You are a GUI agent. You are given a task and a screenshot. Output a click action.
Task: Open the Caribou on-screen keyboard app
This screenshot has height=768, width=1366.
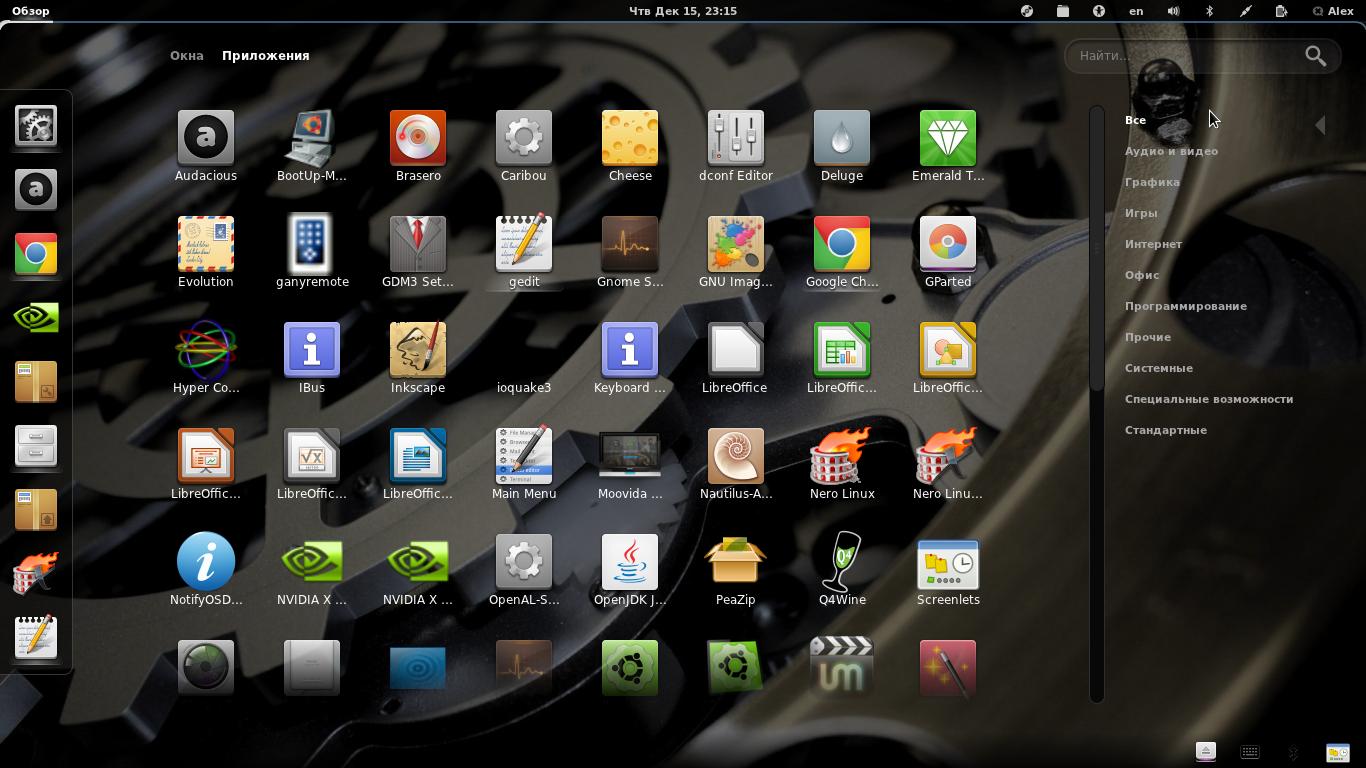tap(524, 146)
